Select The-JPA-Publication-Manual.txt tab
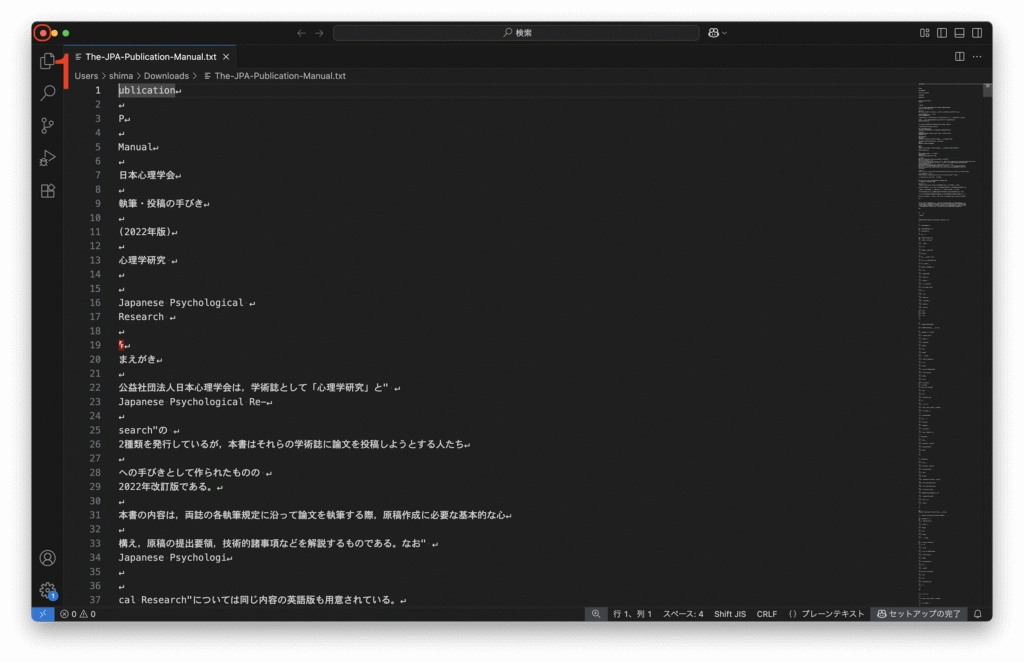This screenshot has height=663, width=1024. (150, 57)
